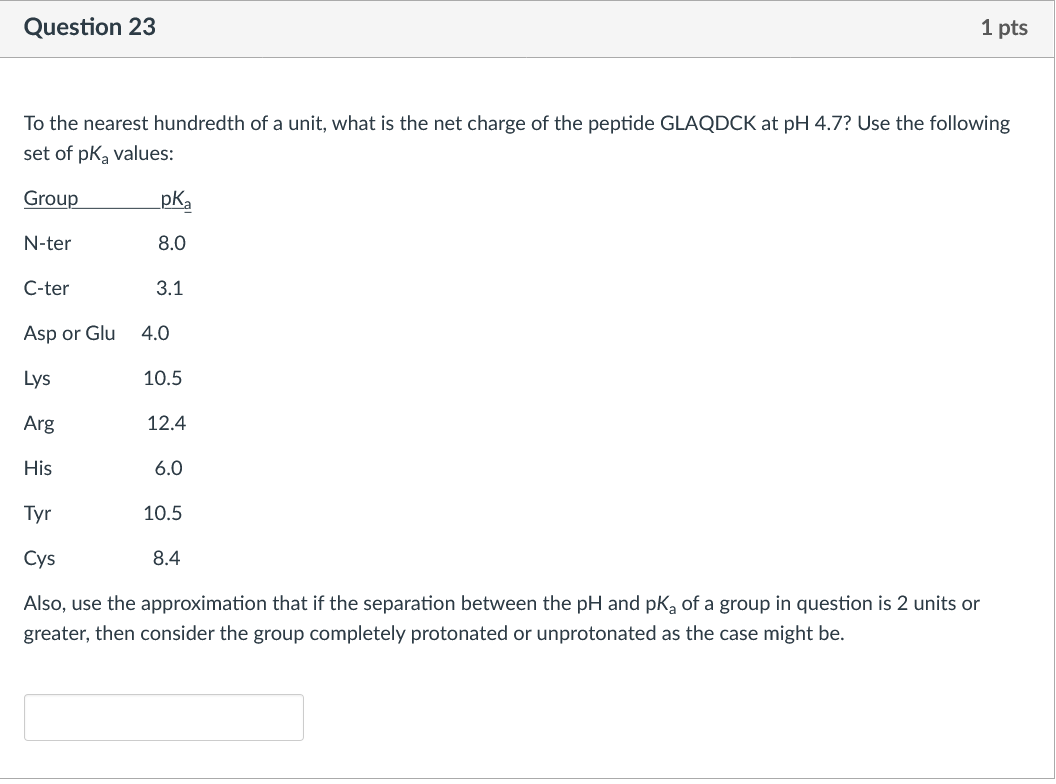Click the Tyr row label
The height and width of the screenshot is (784, 1056).
(x=38, y=514)
